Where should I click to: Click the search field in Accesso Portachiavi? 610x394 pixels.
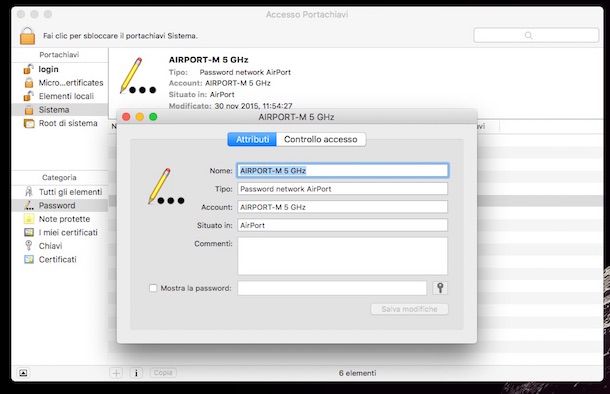(536, 35)
